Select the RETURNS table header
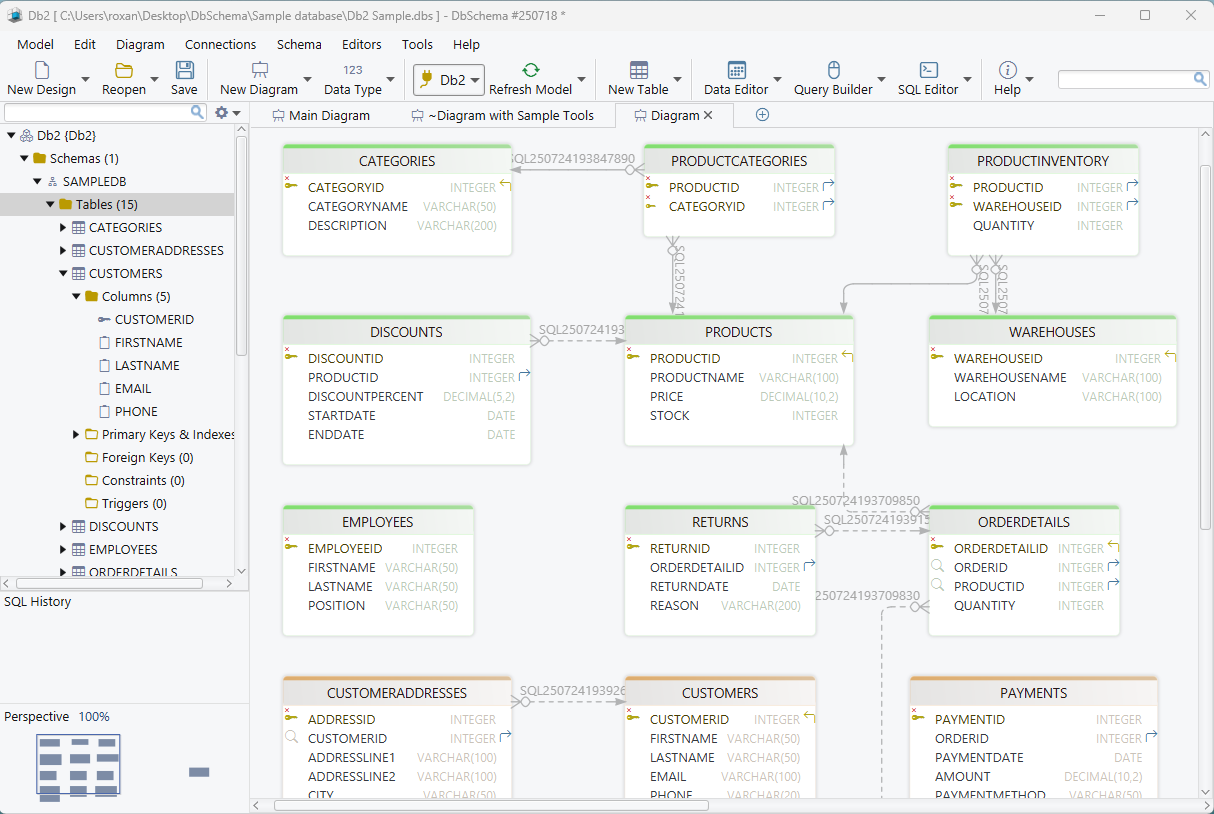The image size is (1214, 814). [720, 521]
